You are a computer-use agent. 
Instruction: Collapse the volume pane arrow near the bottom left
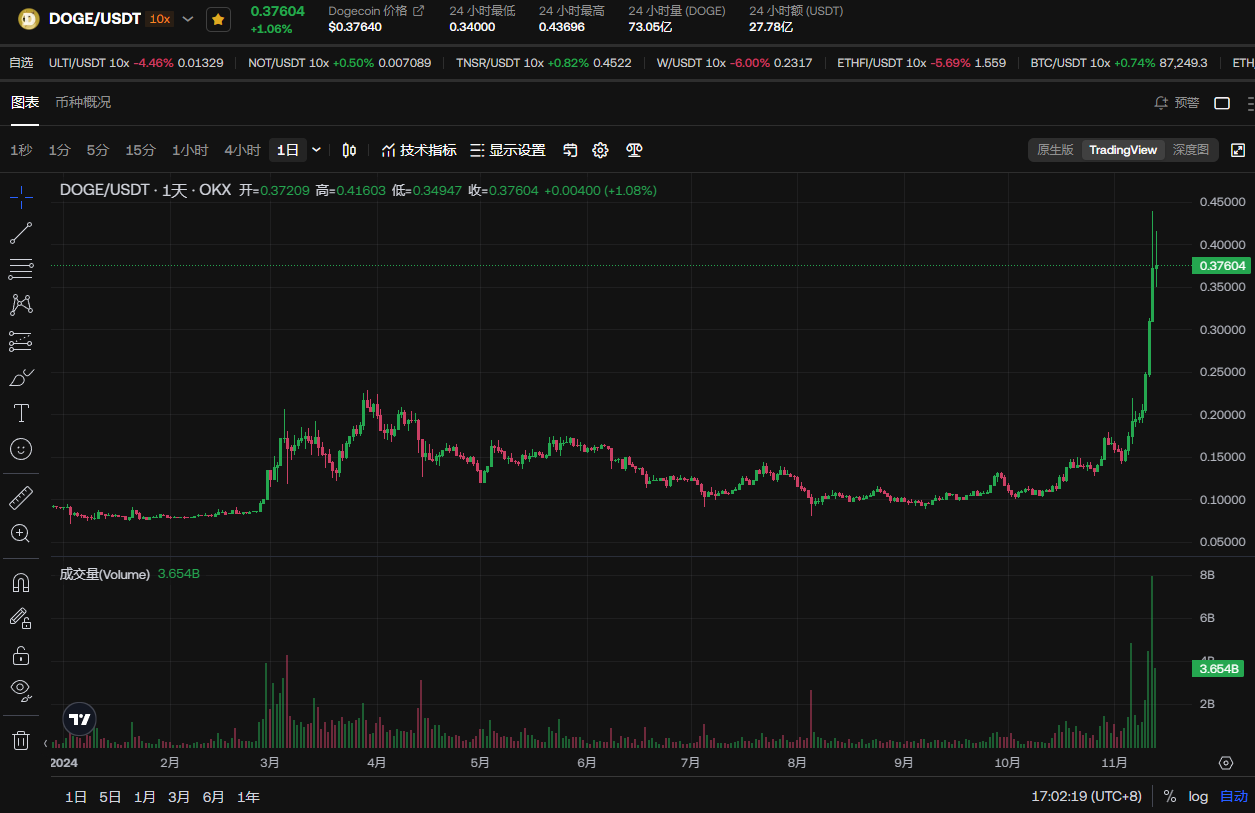[45, 742]
